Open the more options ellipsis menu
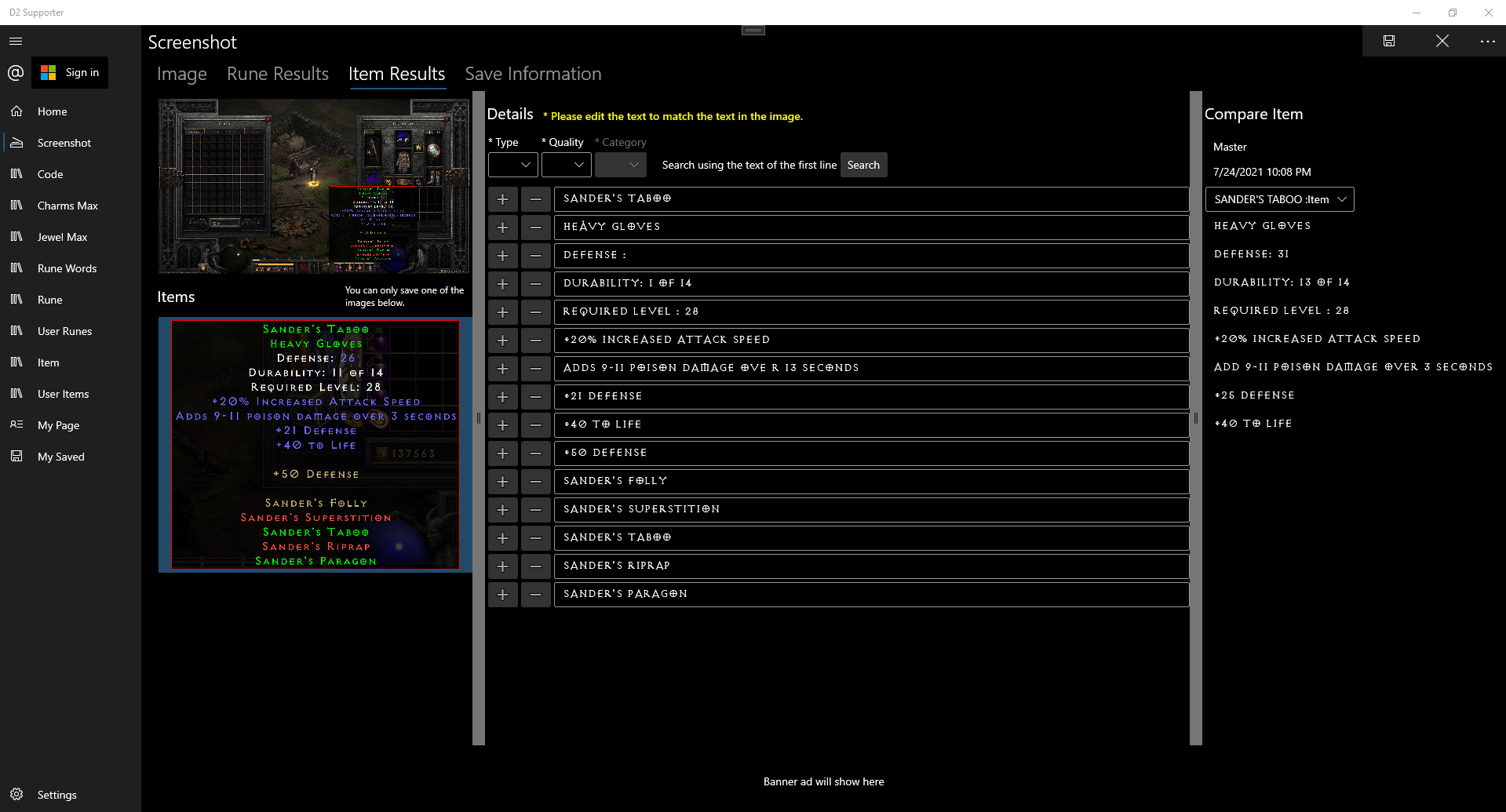The height and width of the screenshot is (812, 1506). click(1487, 41)
